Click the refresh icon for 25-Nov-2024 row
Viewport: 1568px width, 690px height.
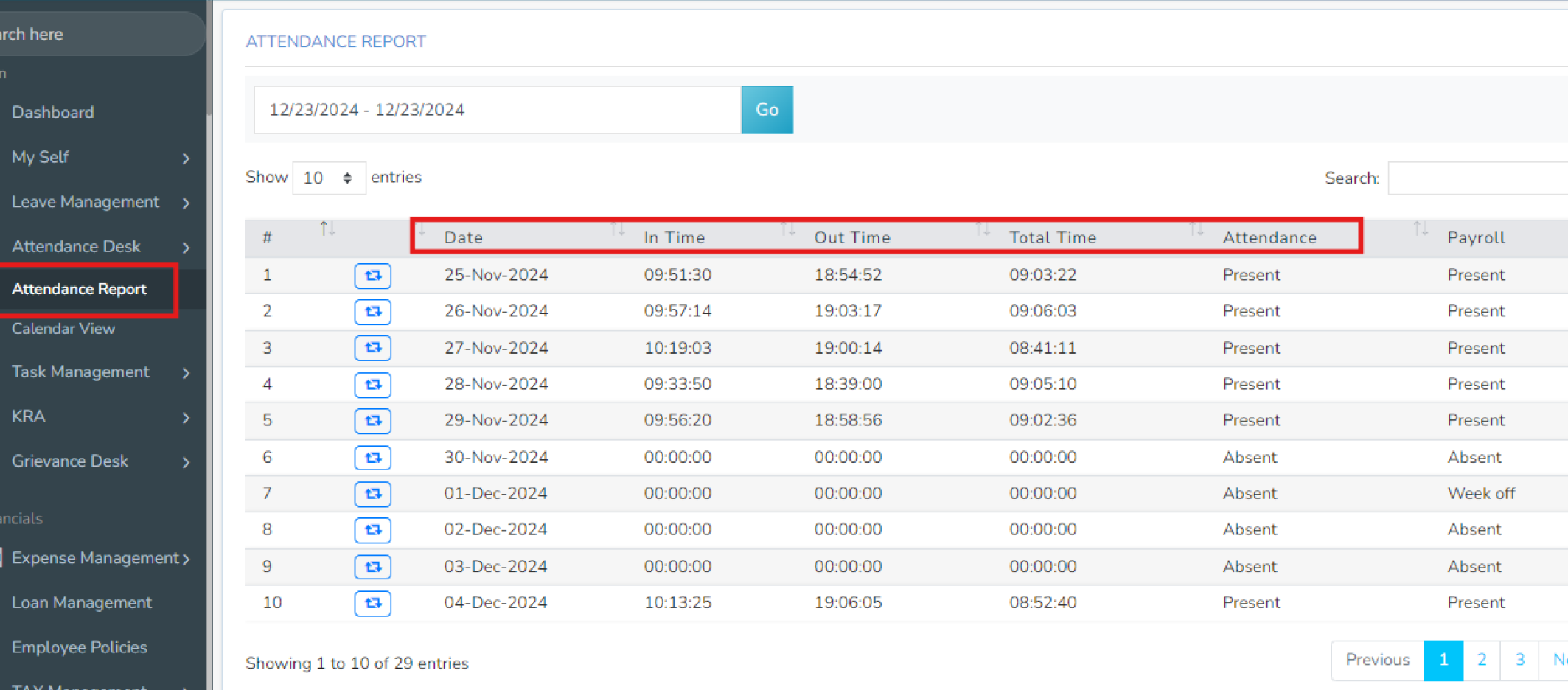click(372, 276)
